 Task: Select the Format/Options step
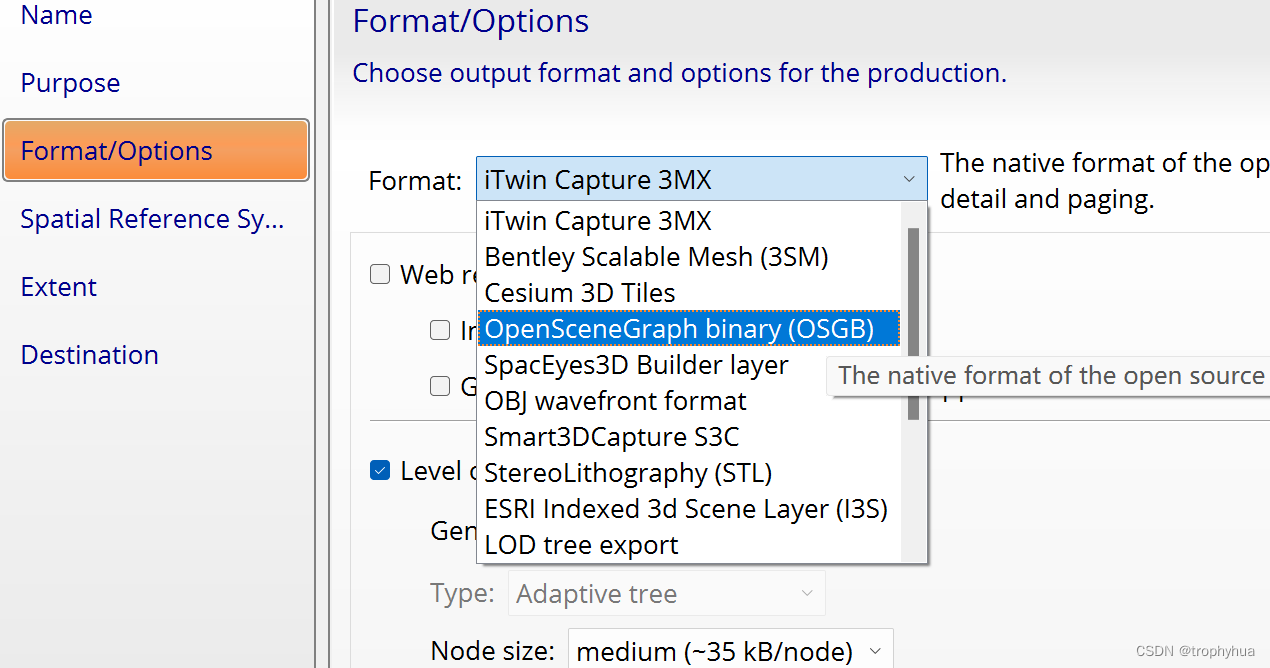click(156, 151)
